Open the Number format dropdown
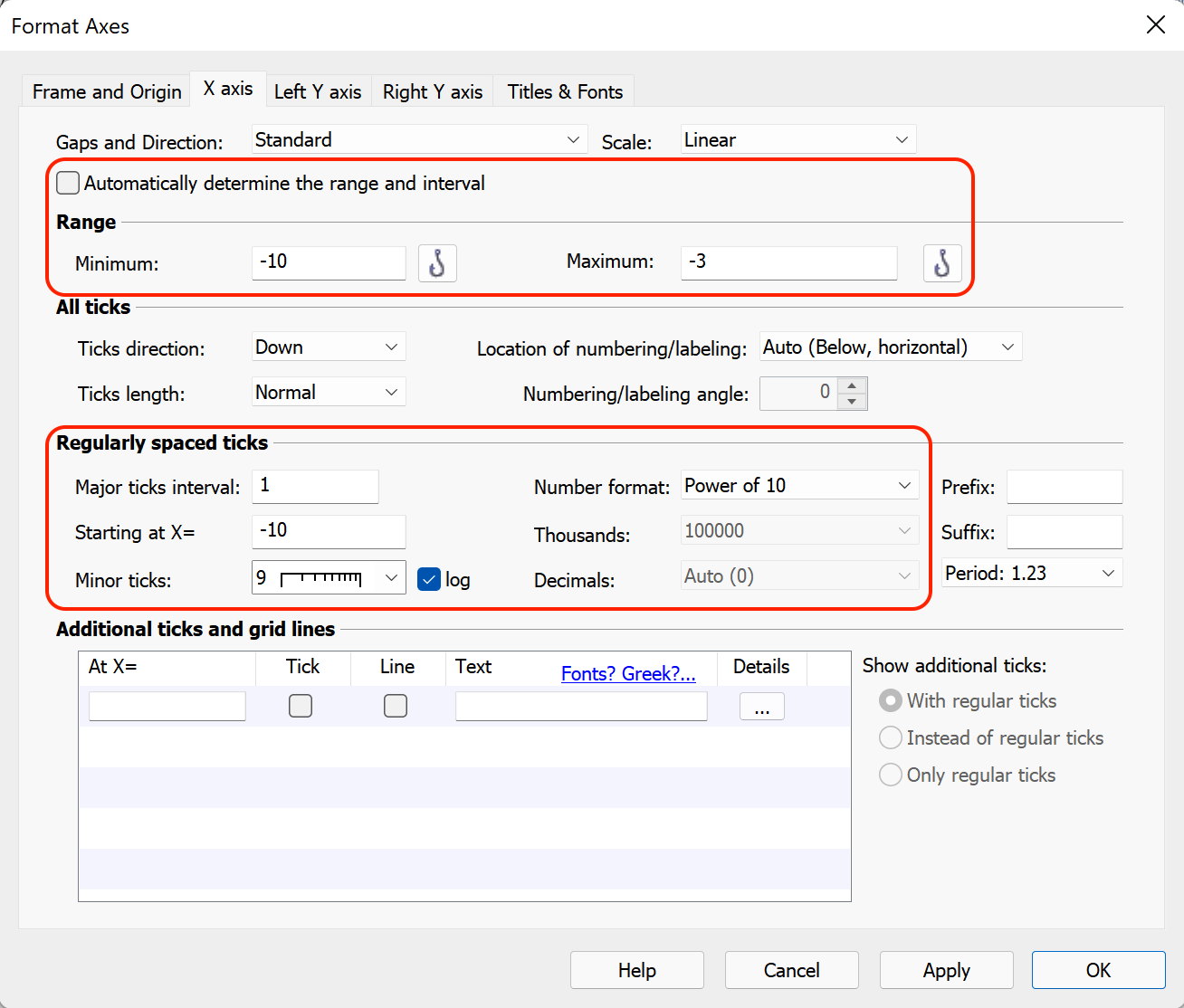The height and width of the screenshot is (1008, 1184). tap(800, 485)
